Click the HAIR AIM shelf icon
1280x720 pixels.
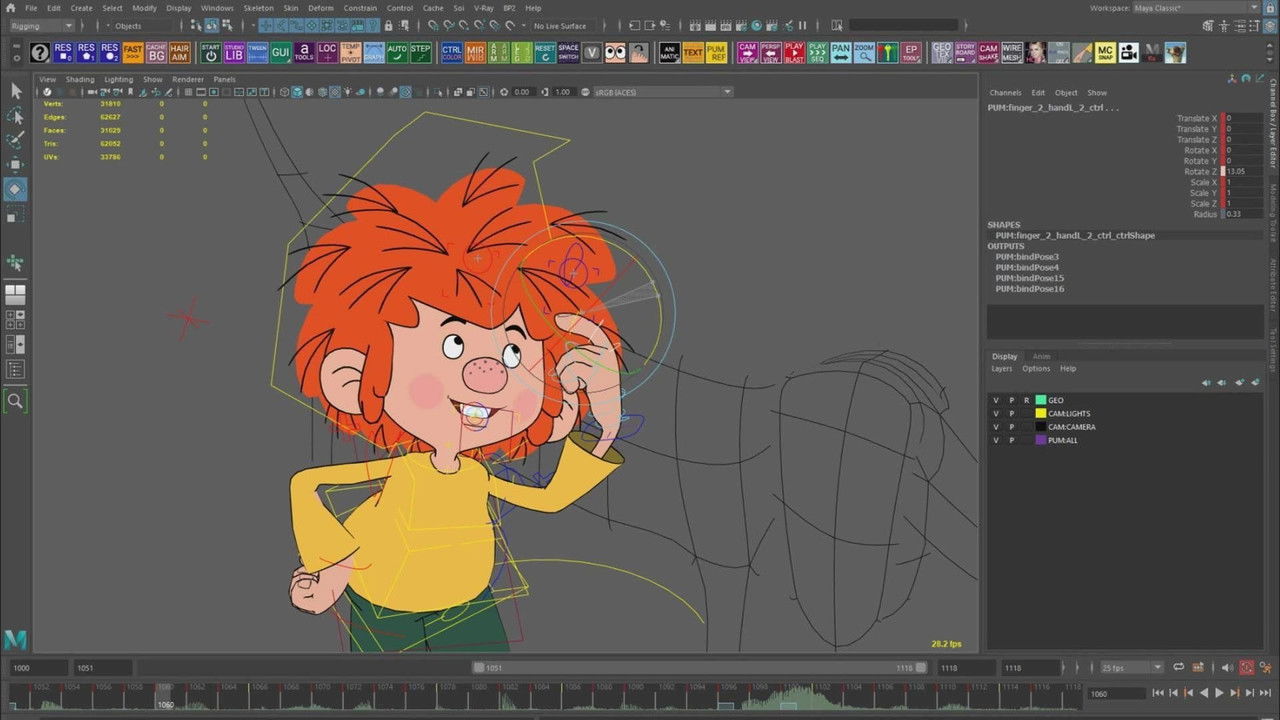[x=179, y=52]
